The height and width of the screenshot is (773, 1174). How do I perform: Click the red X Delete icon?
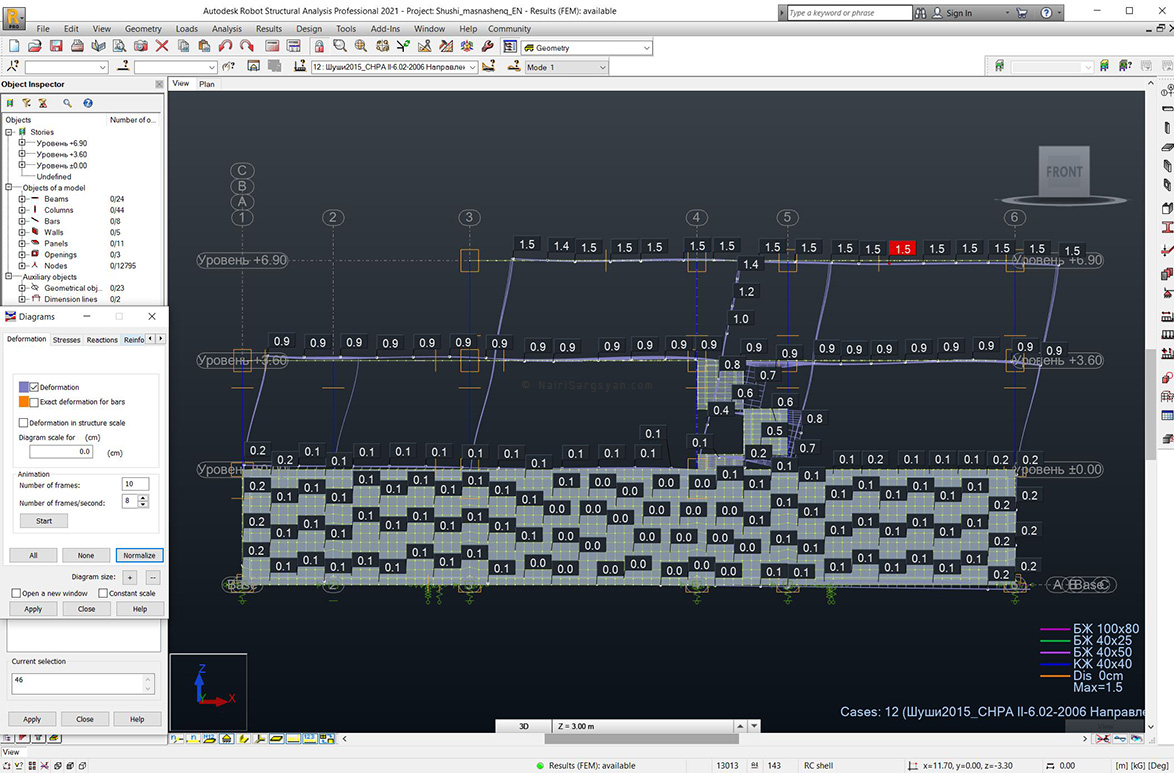coord(162,46)
